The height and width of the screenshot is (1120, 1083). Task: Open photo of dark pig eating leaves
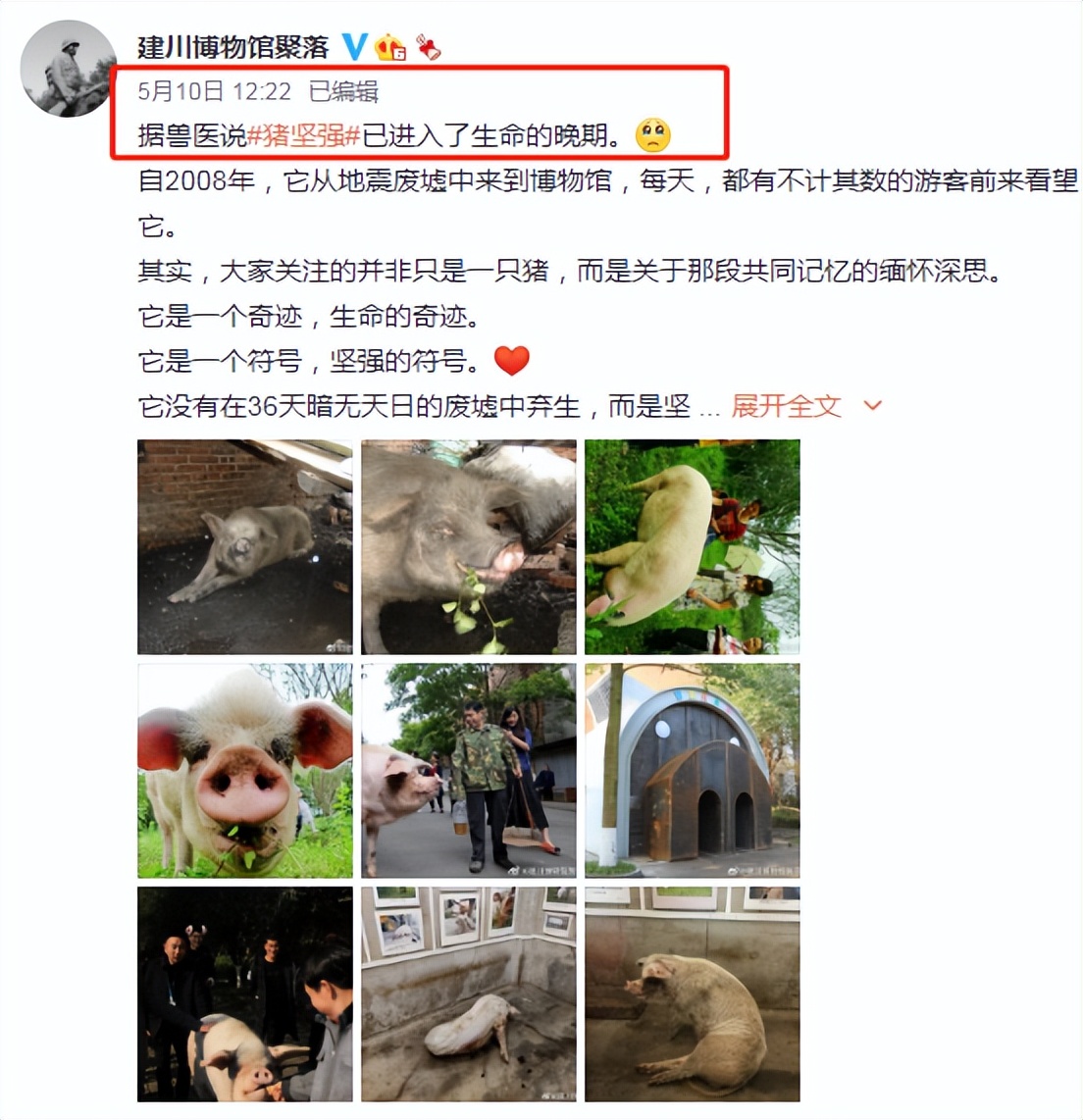469,547
